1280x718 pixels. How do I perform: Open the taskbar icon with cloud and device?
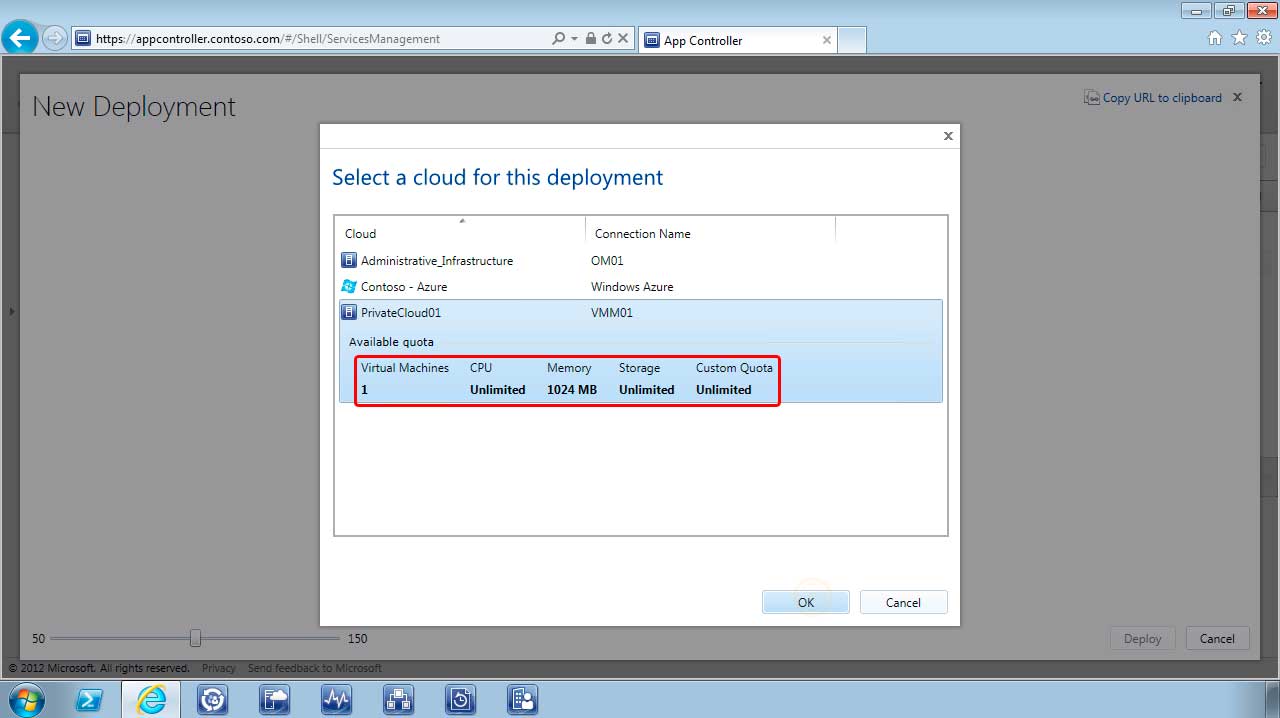(x=275, y=700)
